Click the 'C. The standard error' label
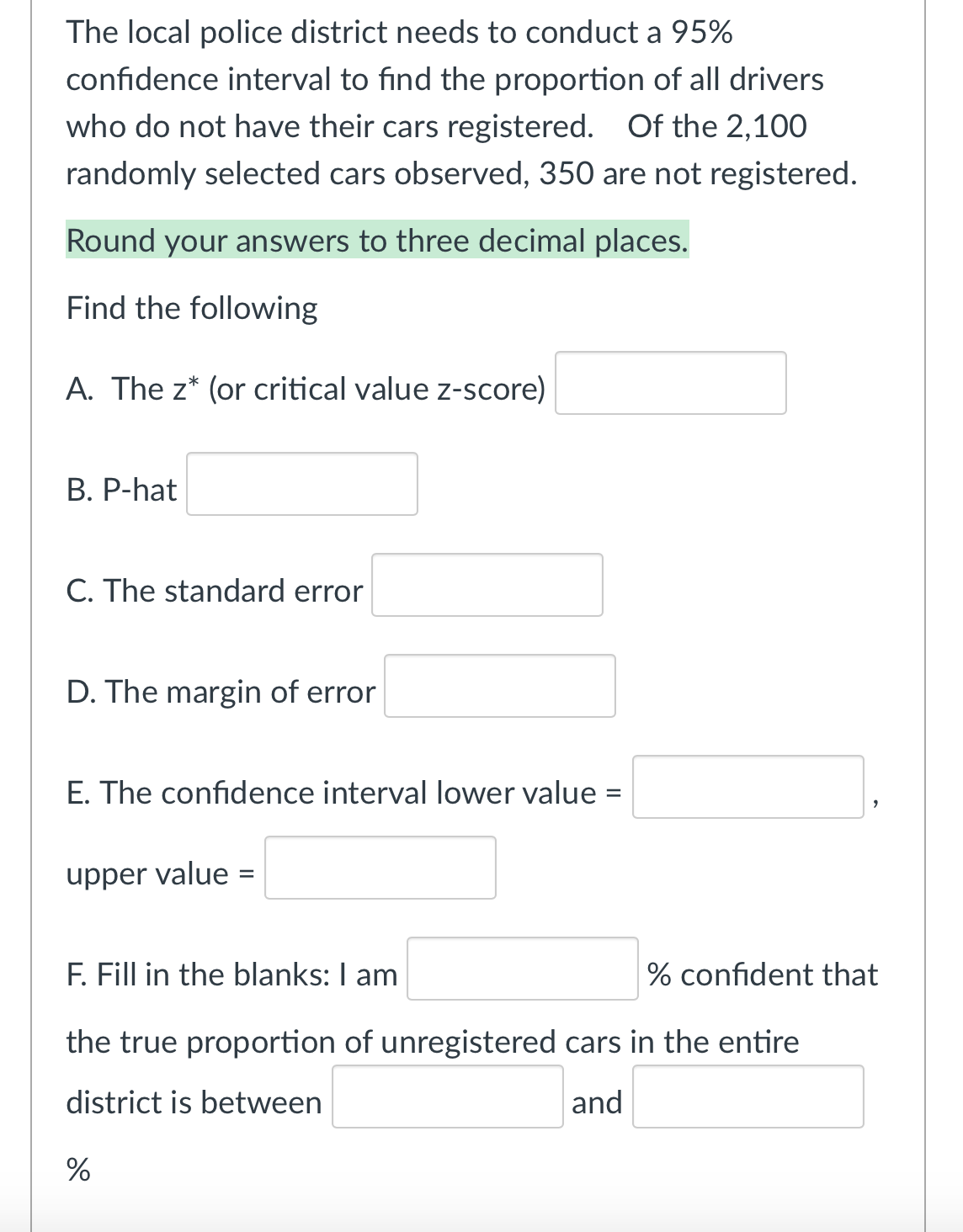Image resolution: width=963 pixels, height=1232 pixels. tap(214, 590)
